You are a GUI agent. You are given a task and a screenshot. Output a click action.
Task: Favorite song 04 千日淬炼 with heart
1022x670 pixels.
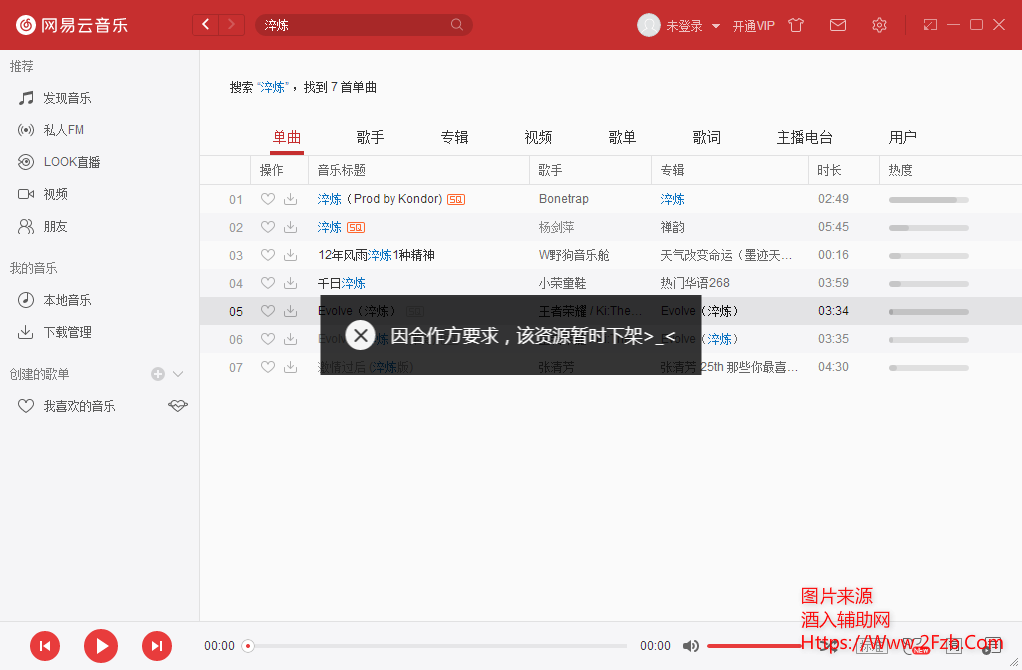(x=267, y=283)
